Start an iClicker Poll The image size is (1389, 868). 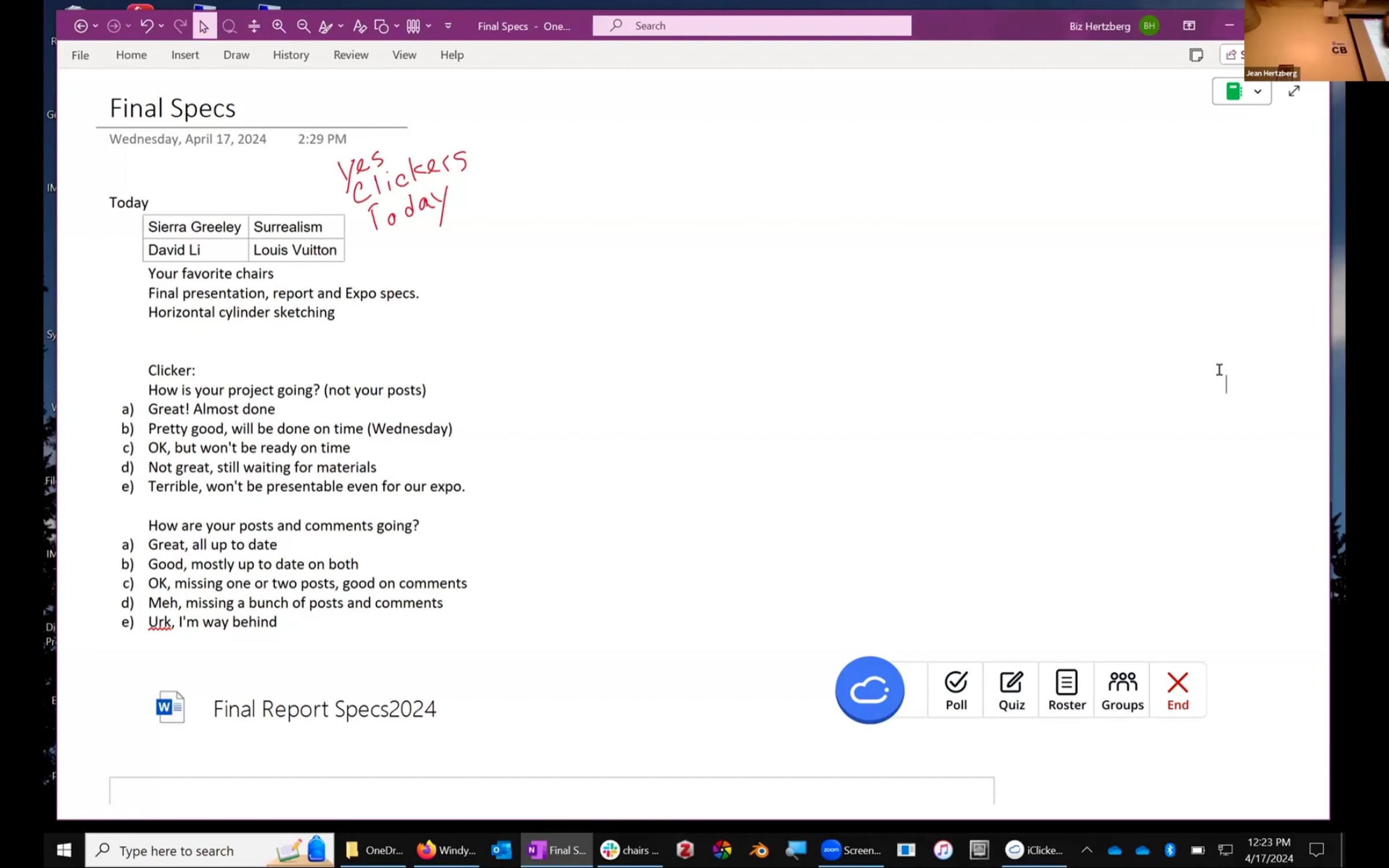tap(956, 690)
